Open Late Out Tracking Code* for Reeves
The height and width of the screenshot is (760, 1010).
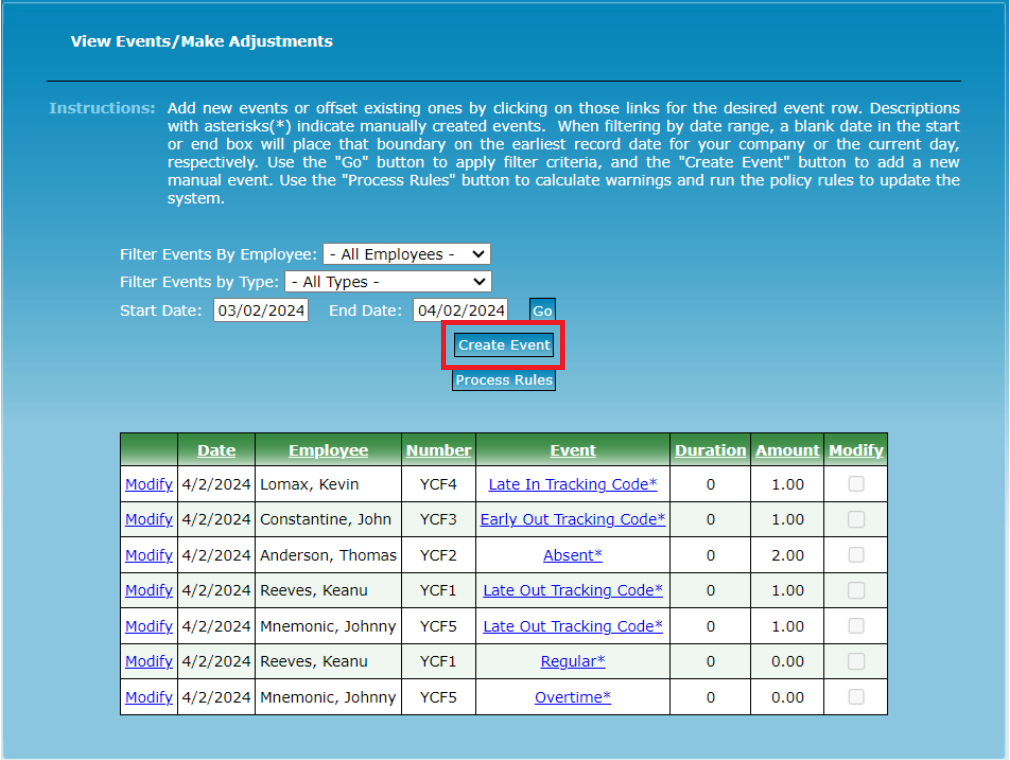click(573, 590)
